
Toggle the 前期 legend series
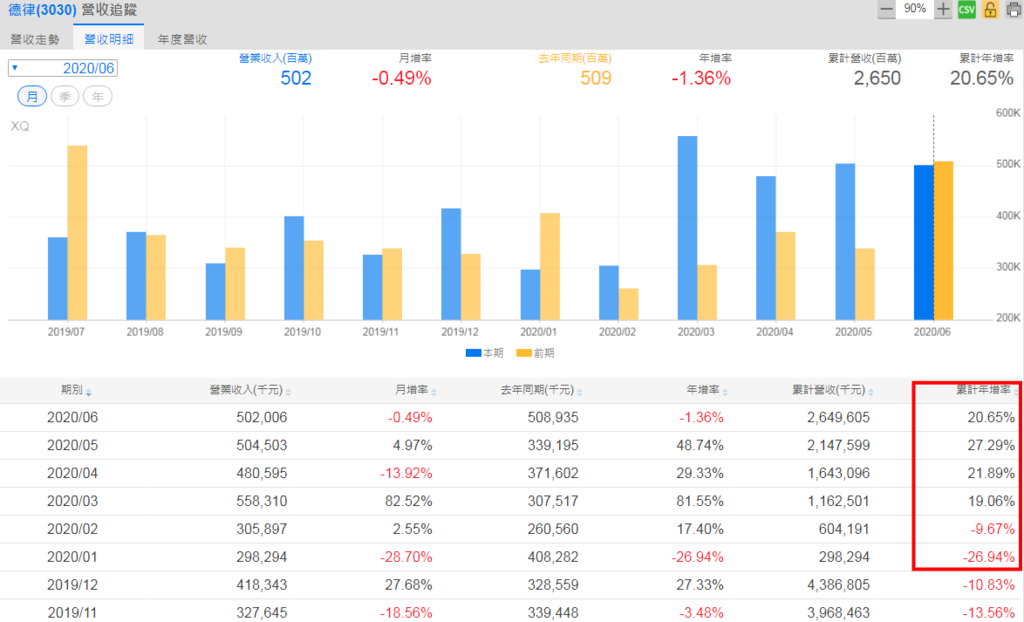click(x=535, y=353)
